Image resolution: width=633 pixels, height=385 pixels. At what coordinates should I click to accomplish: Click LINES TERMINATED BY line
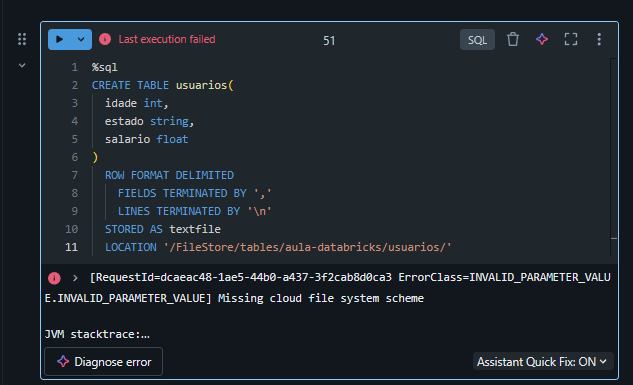[195, 211]
